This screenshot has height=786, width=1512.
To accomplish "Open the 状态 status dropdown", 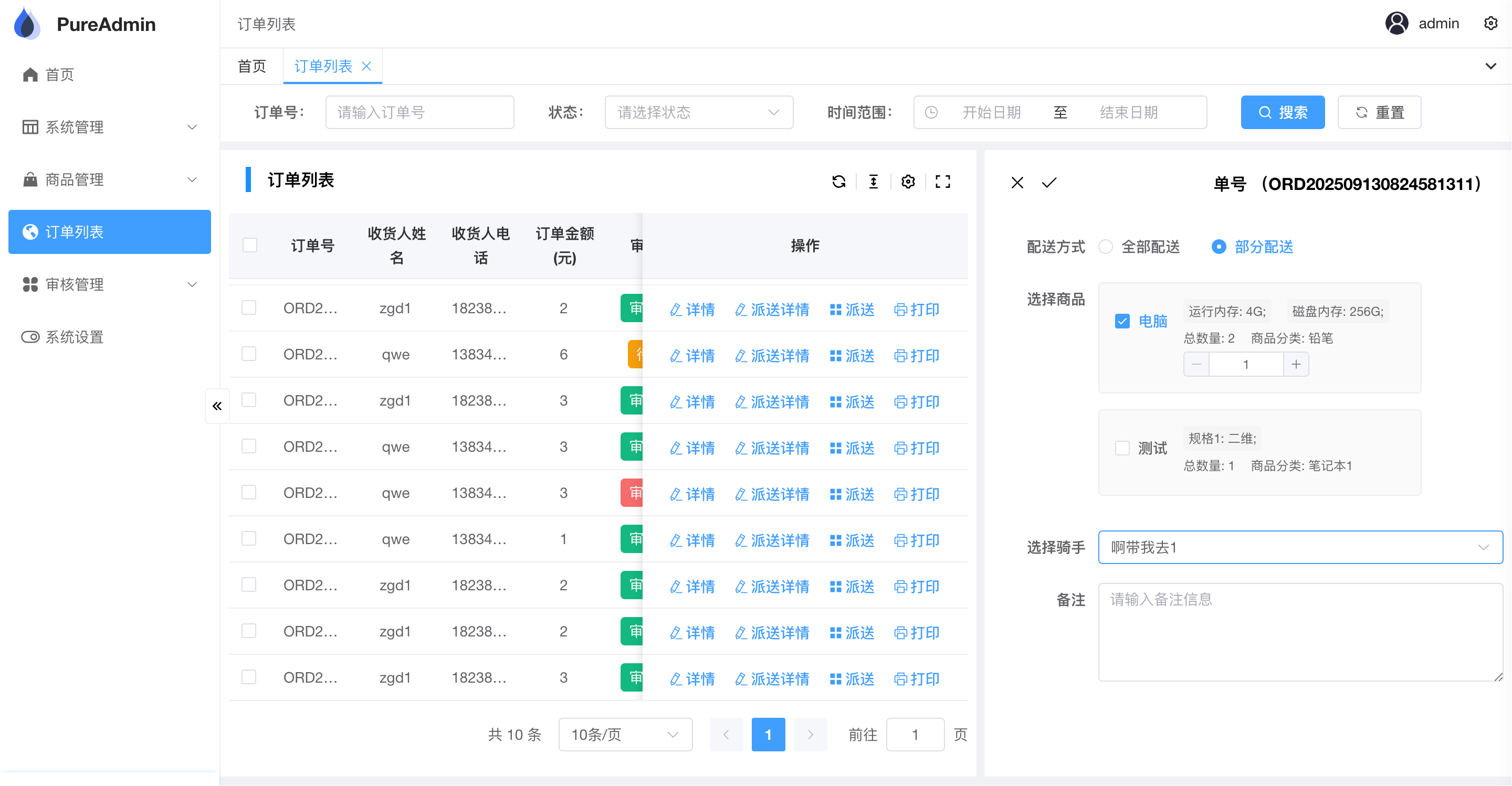I will click(x=698, y=113).
